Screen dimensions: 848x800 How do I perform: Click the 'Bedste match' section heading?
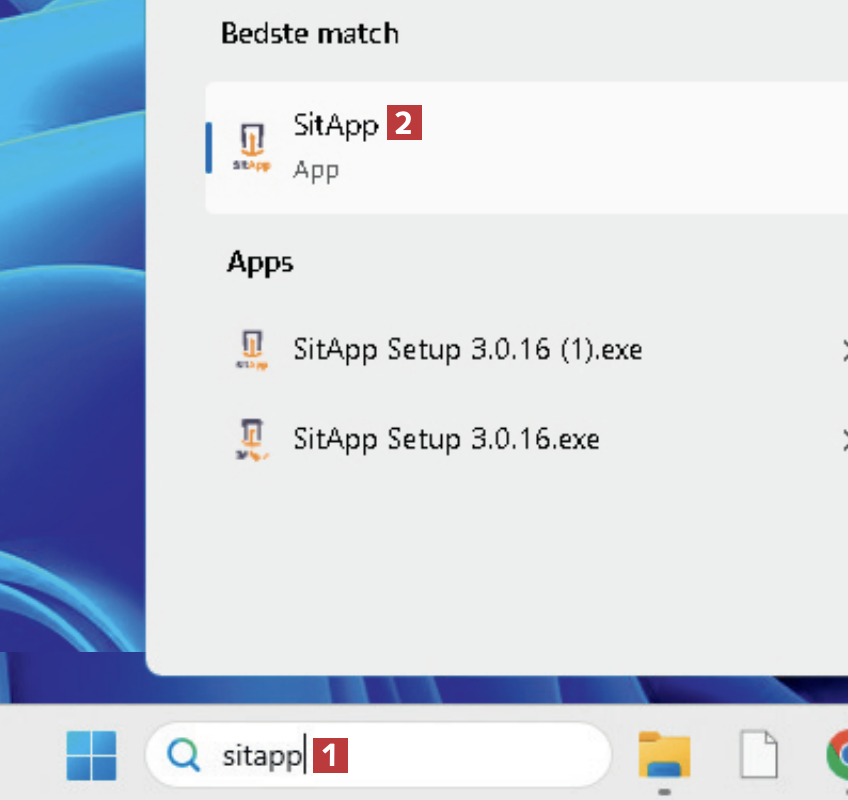point(309,33)
